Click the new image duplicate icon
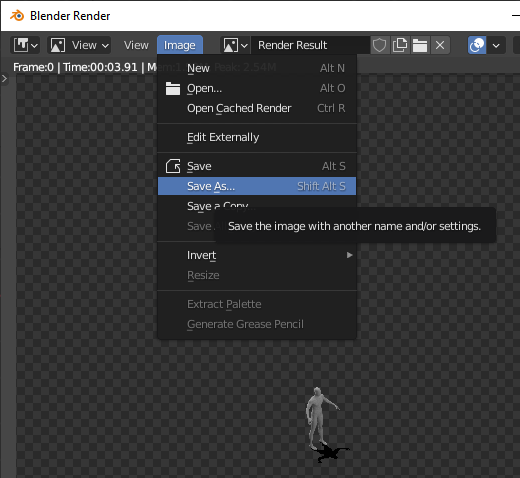 tap(400, 45)
